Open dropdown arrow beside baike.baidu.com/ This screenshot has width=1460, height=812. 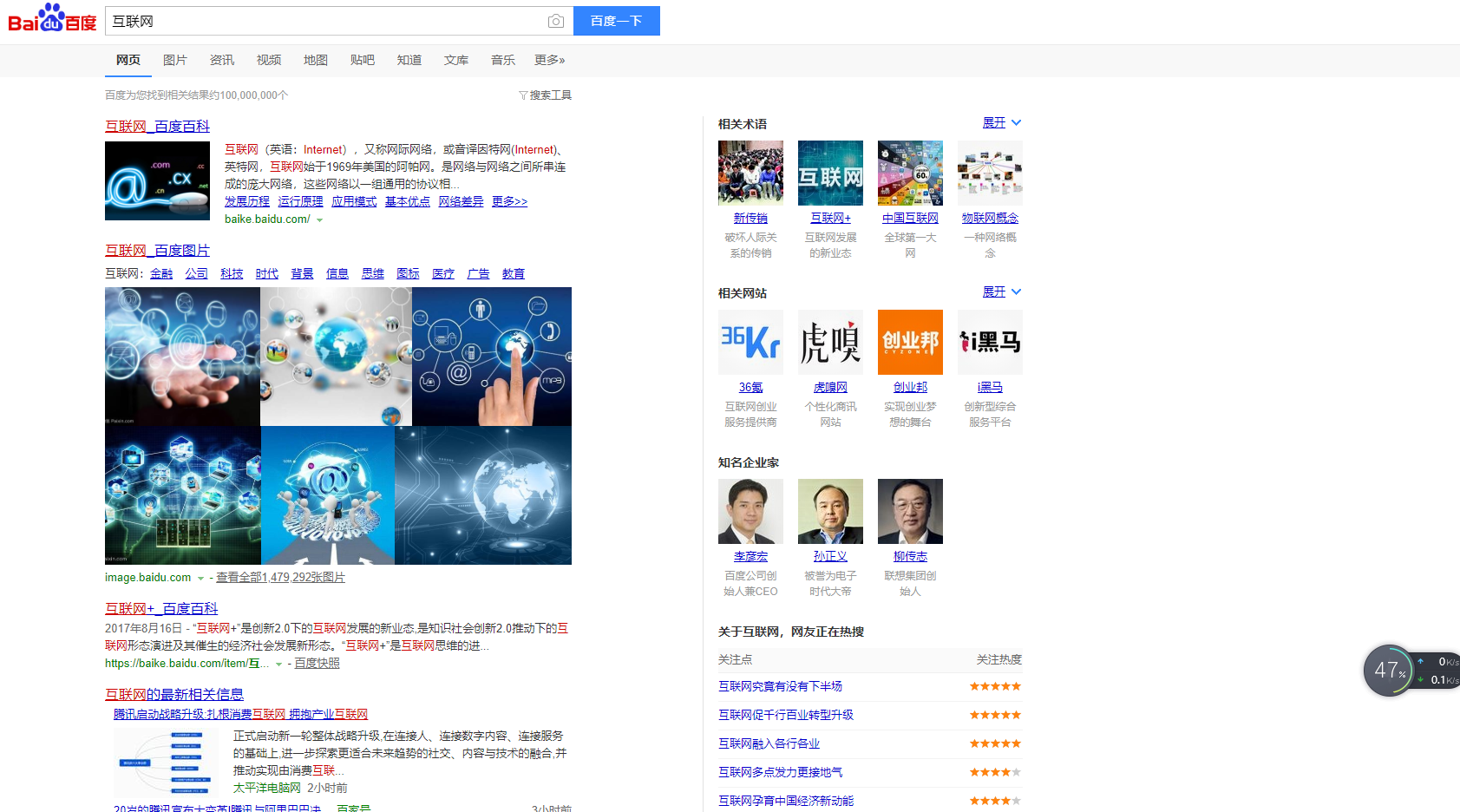coord(320,220)
